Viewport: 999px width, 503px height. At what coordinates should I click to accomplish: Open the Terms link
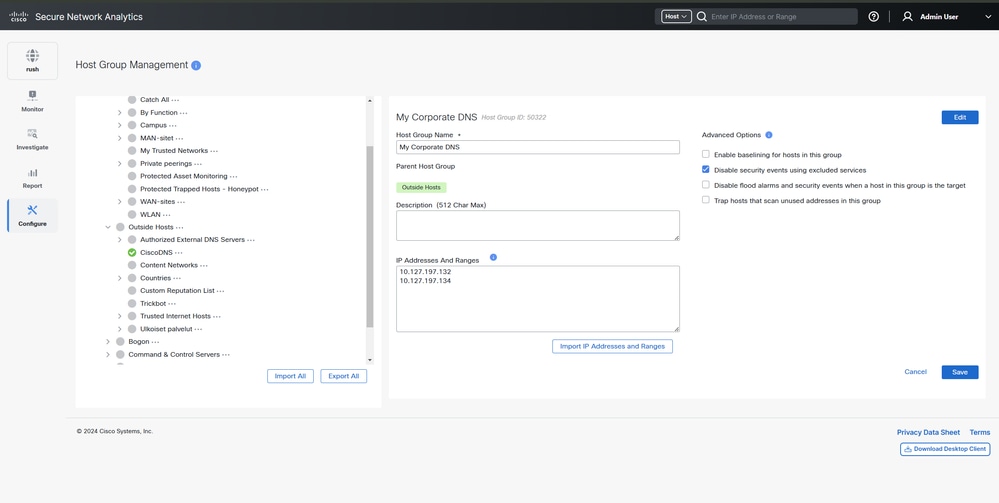click(x=980, y=432)
